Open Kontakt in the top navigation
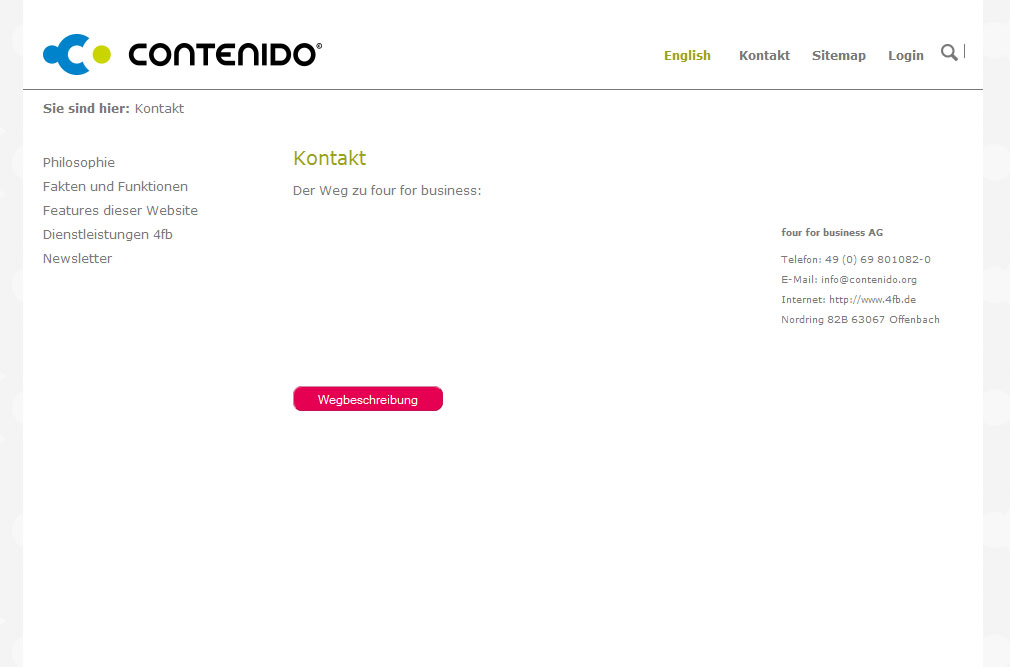Image resolution: width=1010 pixels, height=667 pixels. coord(764,56)
